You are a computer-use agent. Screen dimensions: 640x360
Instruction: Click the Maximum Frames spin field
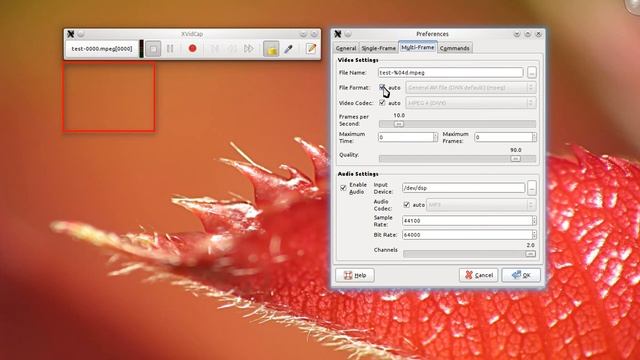(x=503, y=137)
